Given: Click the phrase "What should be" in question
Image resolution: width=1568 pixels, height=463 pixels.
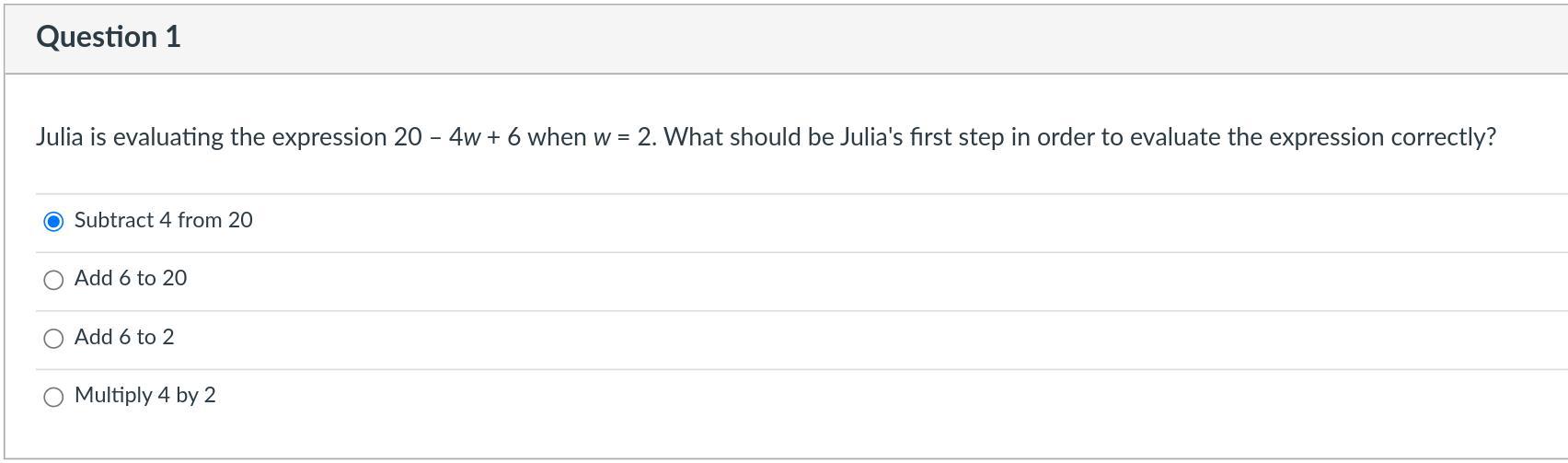Looking at the screenshot, I should [748, 137].
